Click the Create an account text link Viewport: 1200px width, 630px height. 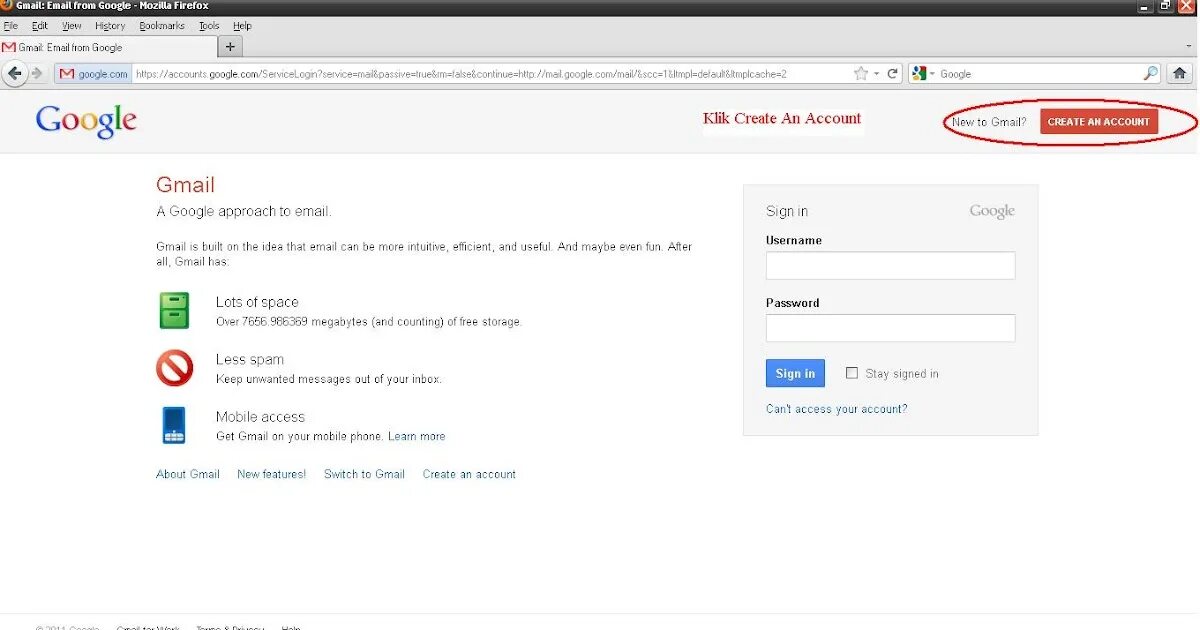[x=469, y=474]
